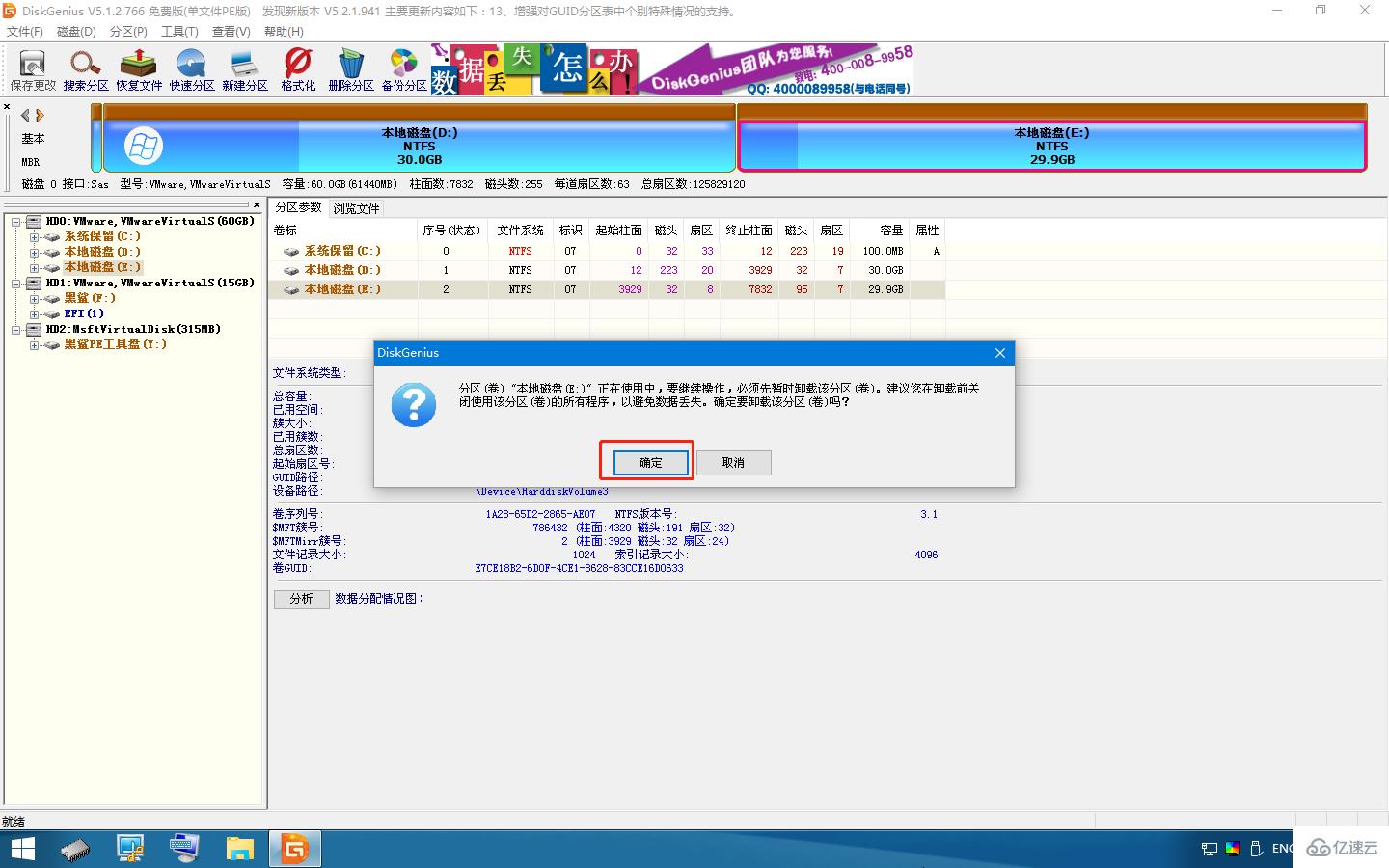Close the tree panel with its small X
This screenshot has width=1389, height=868.
pyautogui.click(x=257, y=204)
